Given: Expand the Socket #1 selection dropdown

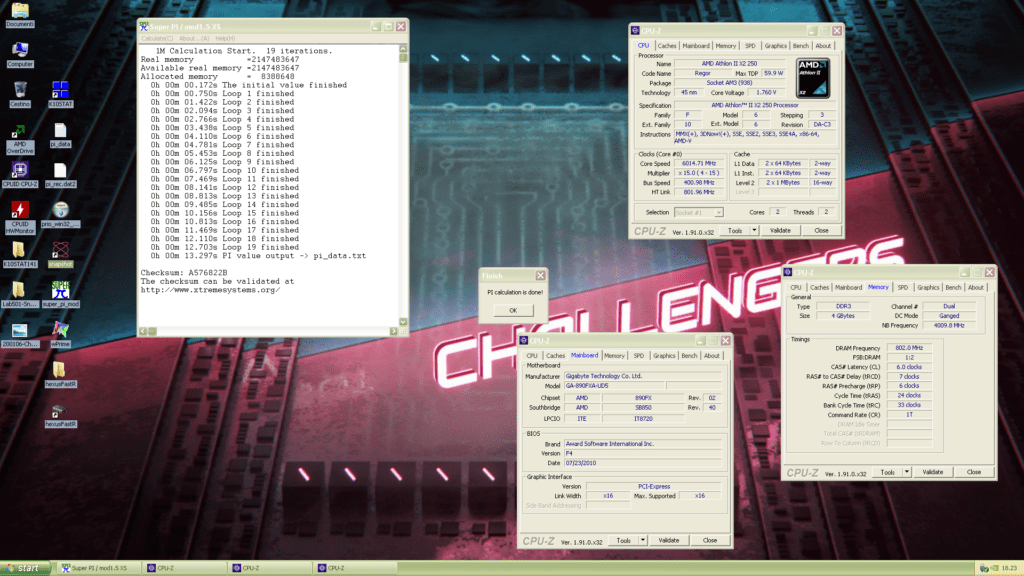Looking at the screenshot, I should pyautogui.click(x=718, y=212).
